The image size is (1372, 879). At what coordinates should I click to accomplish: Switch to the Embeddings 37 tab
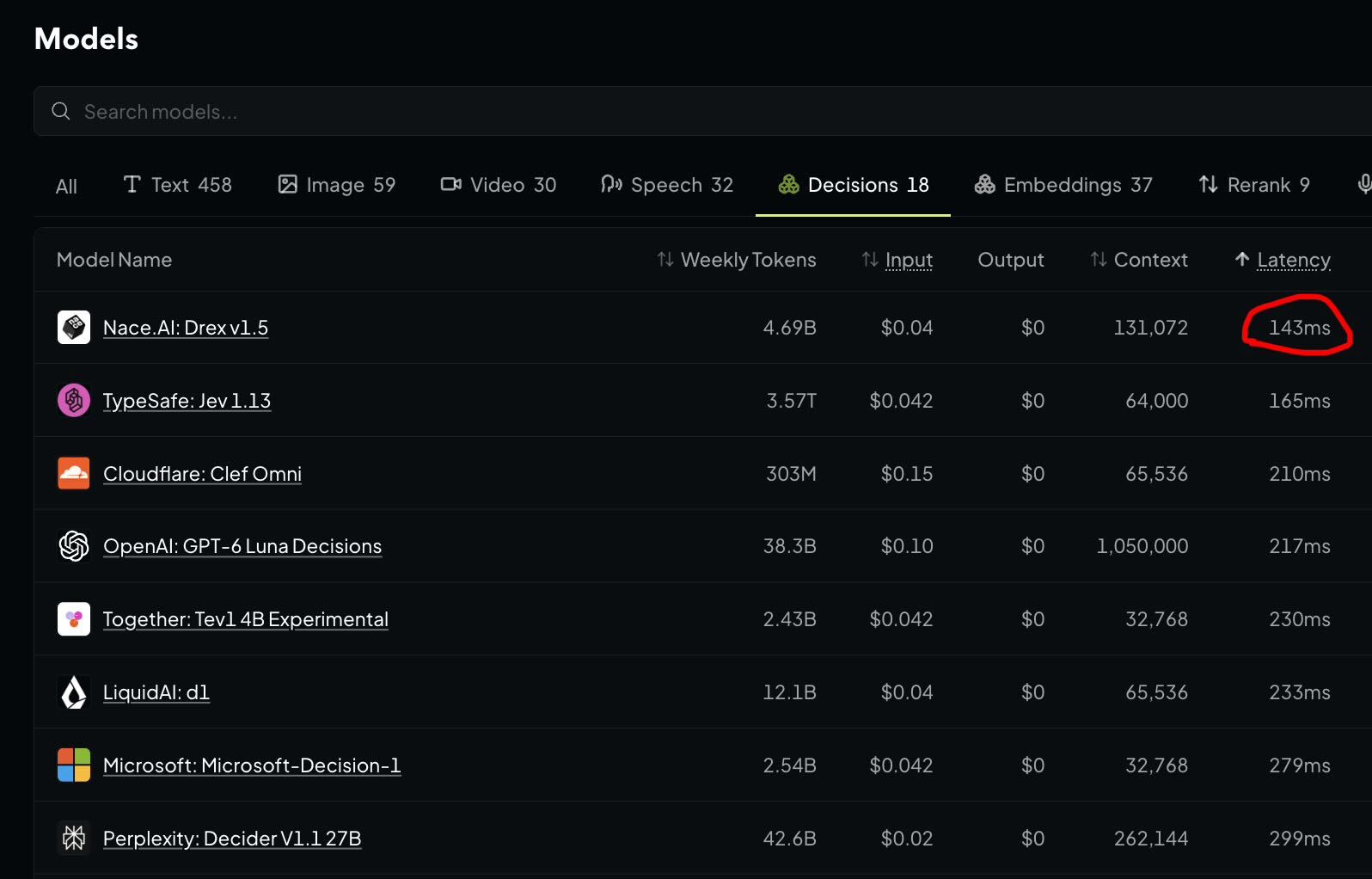(1063, 185)
